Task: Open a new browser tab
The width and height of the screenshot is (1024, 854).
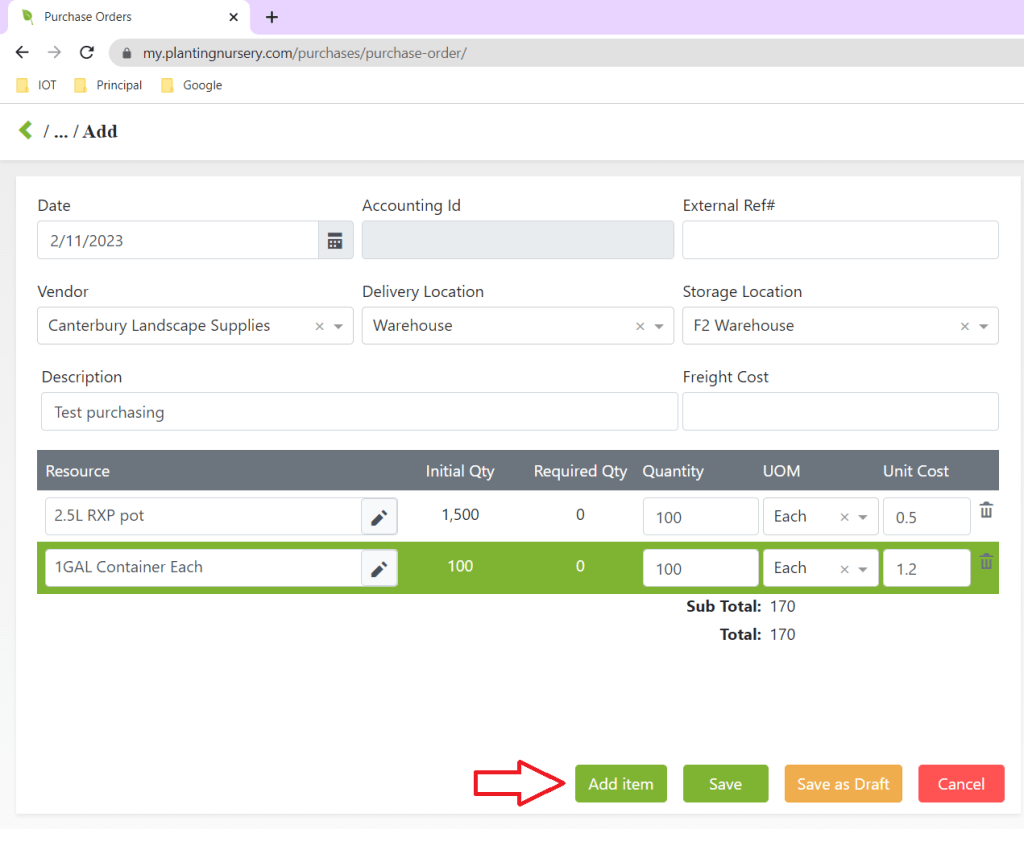Action: (272, 17)
